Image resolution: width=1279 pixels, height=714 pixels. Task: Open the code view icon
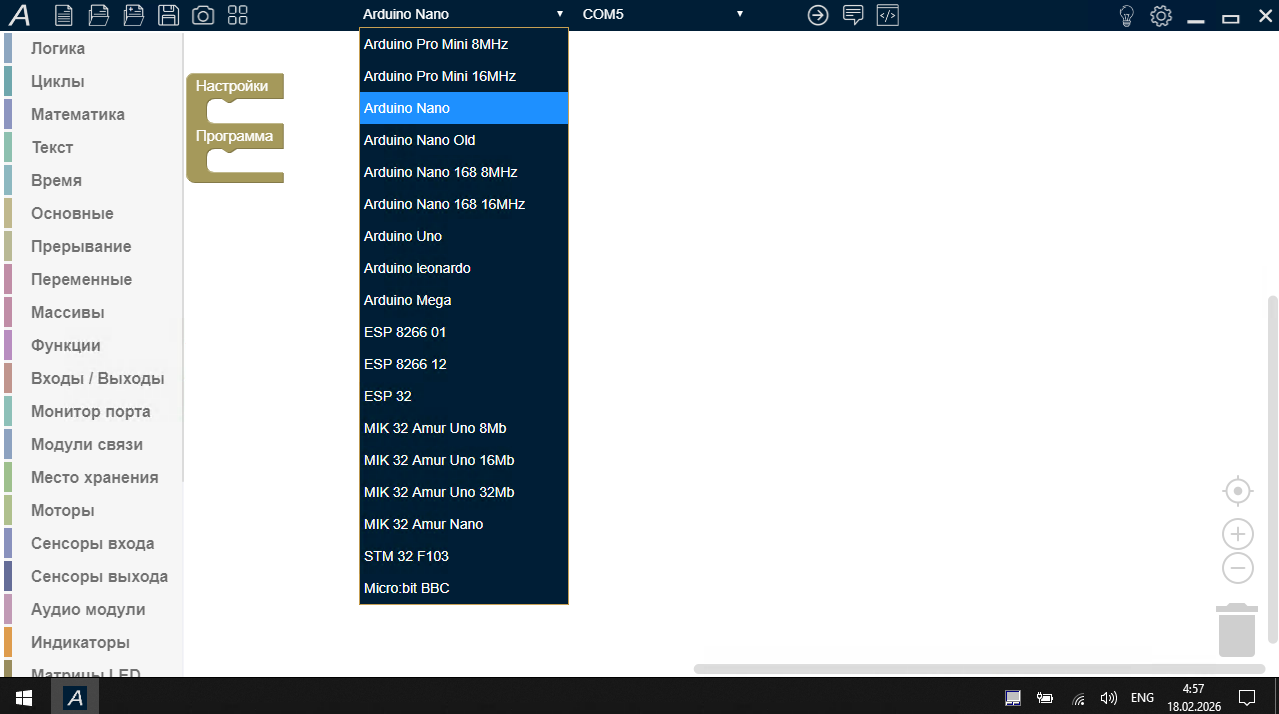pyautogui.click(x=888, y=15)
